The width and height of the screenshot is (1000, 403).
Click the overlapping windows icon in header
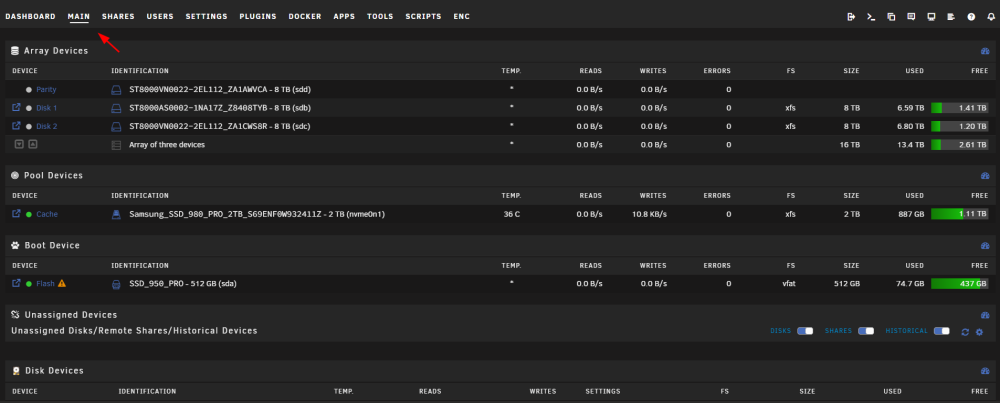click(891, 17)
